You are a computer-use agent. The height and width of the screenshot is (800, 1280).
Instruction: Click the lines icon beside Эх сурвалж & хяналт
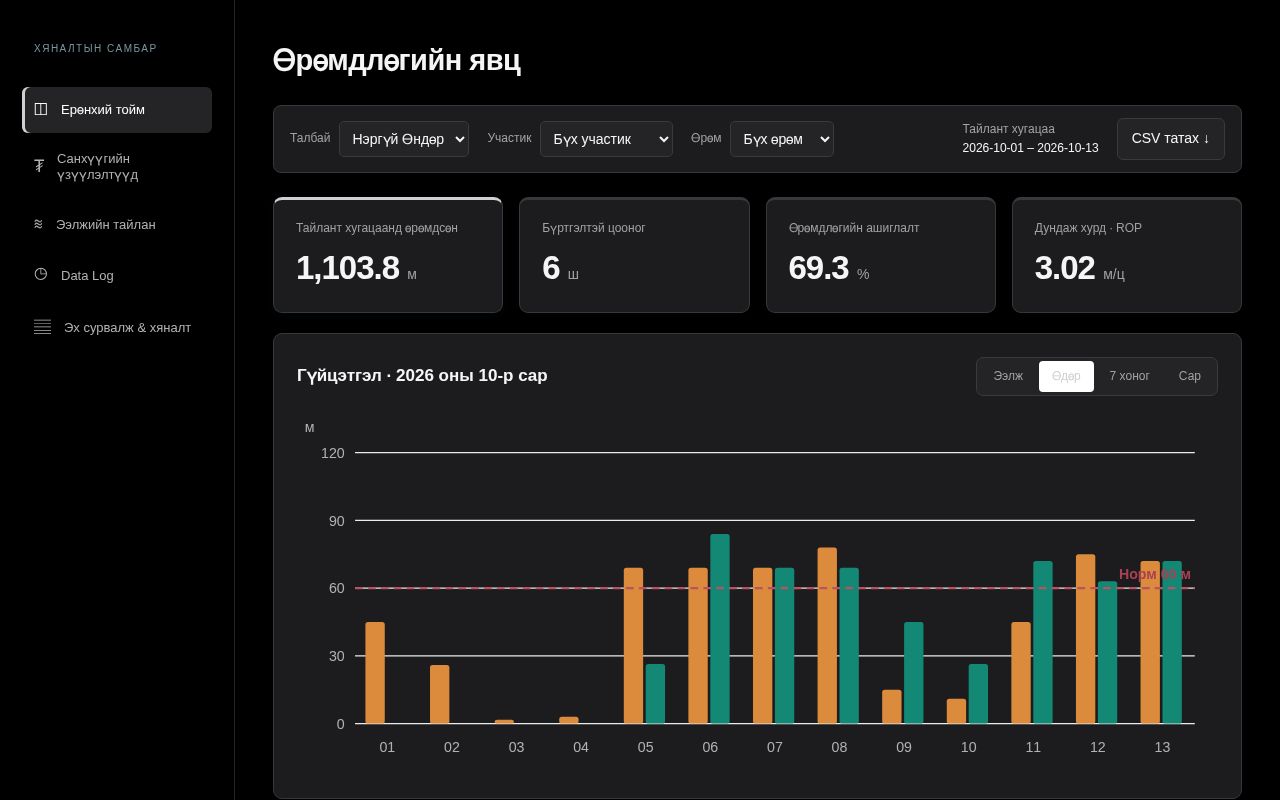click(42, 327)
